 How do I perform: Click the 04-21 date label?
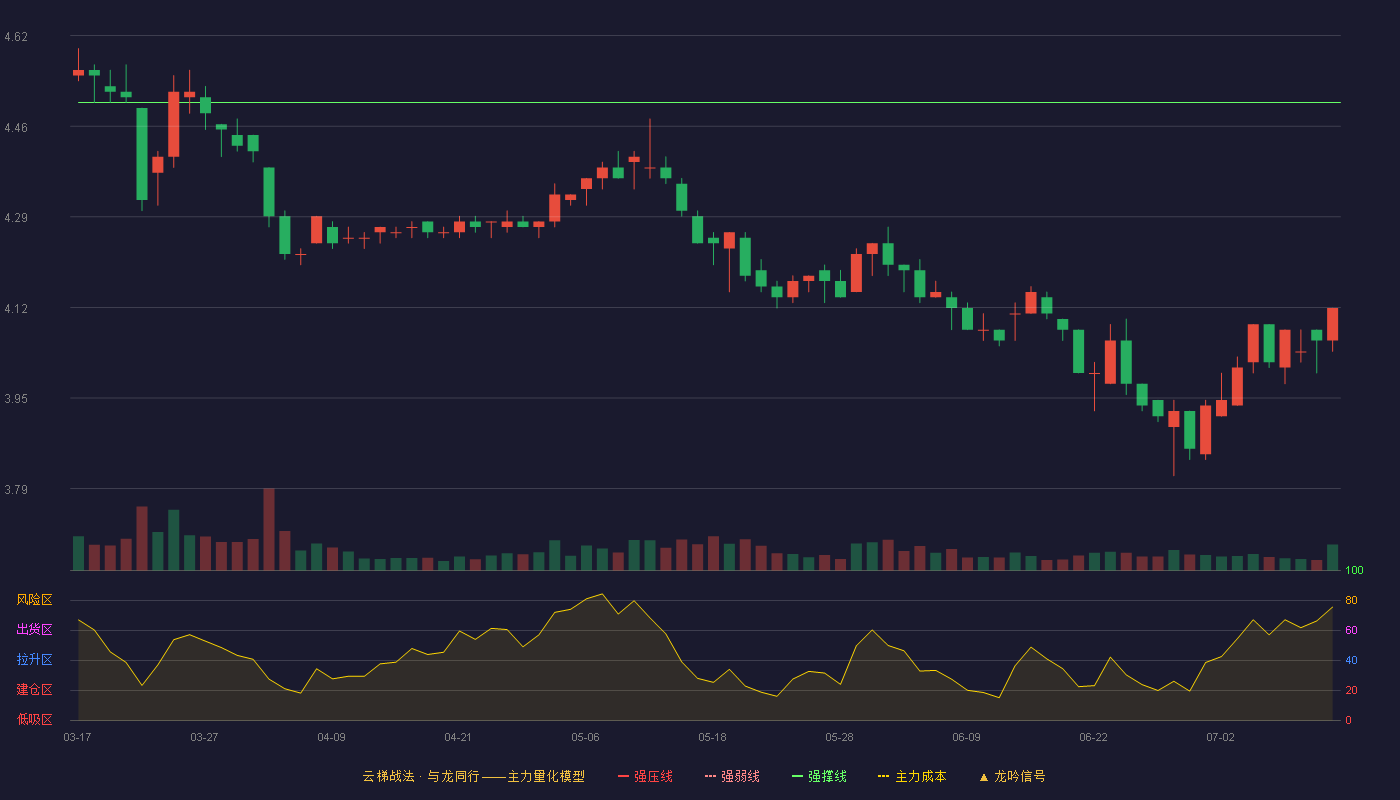tap(458, 737)
